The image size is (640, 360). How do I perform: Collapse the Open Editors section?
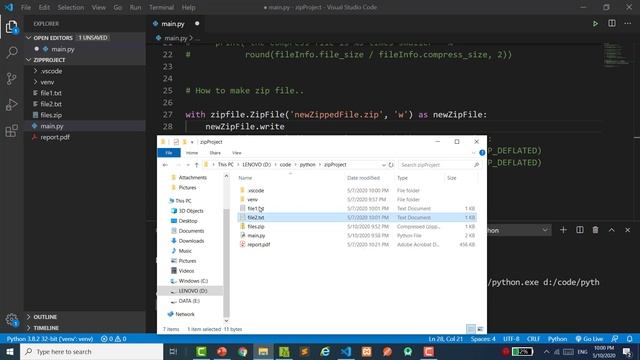[29, 38]
